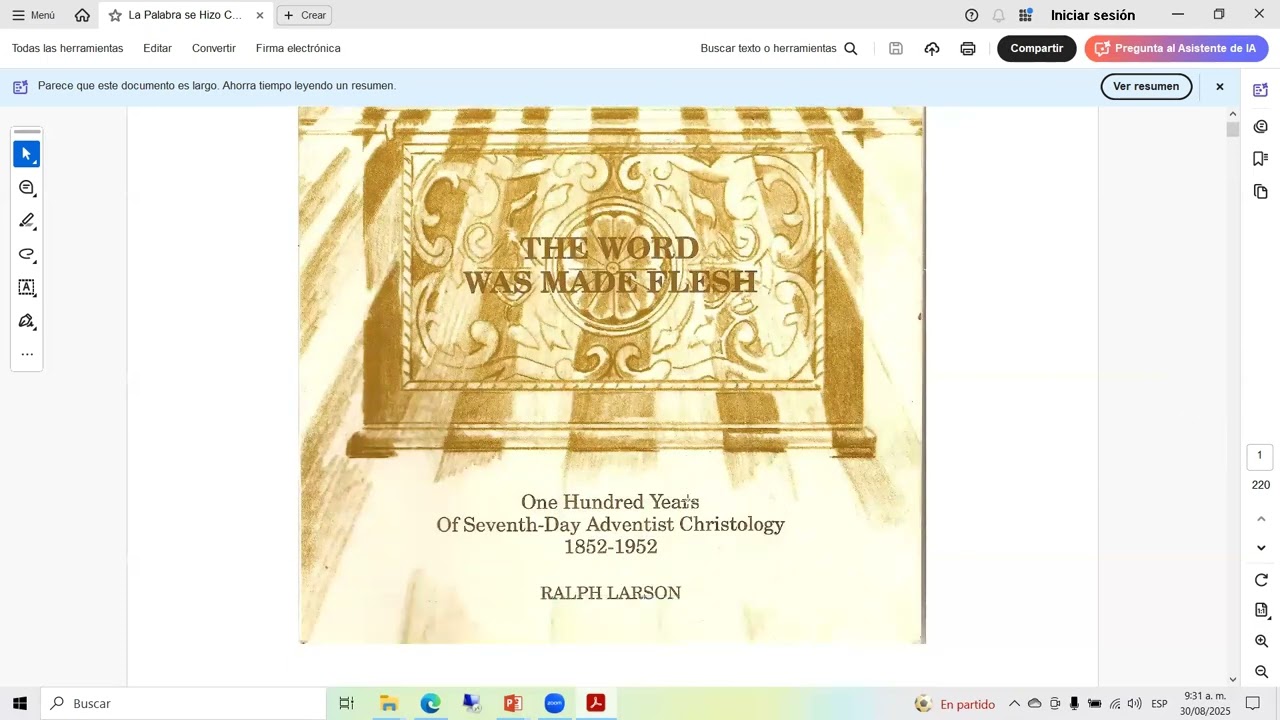Click the Crear button

[x=304, y=15]
